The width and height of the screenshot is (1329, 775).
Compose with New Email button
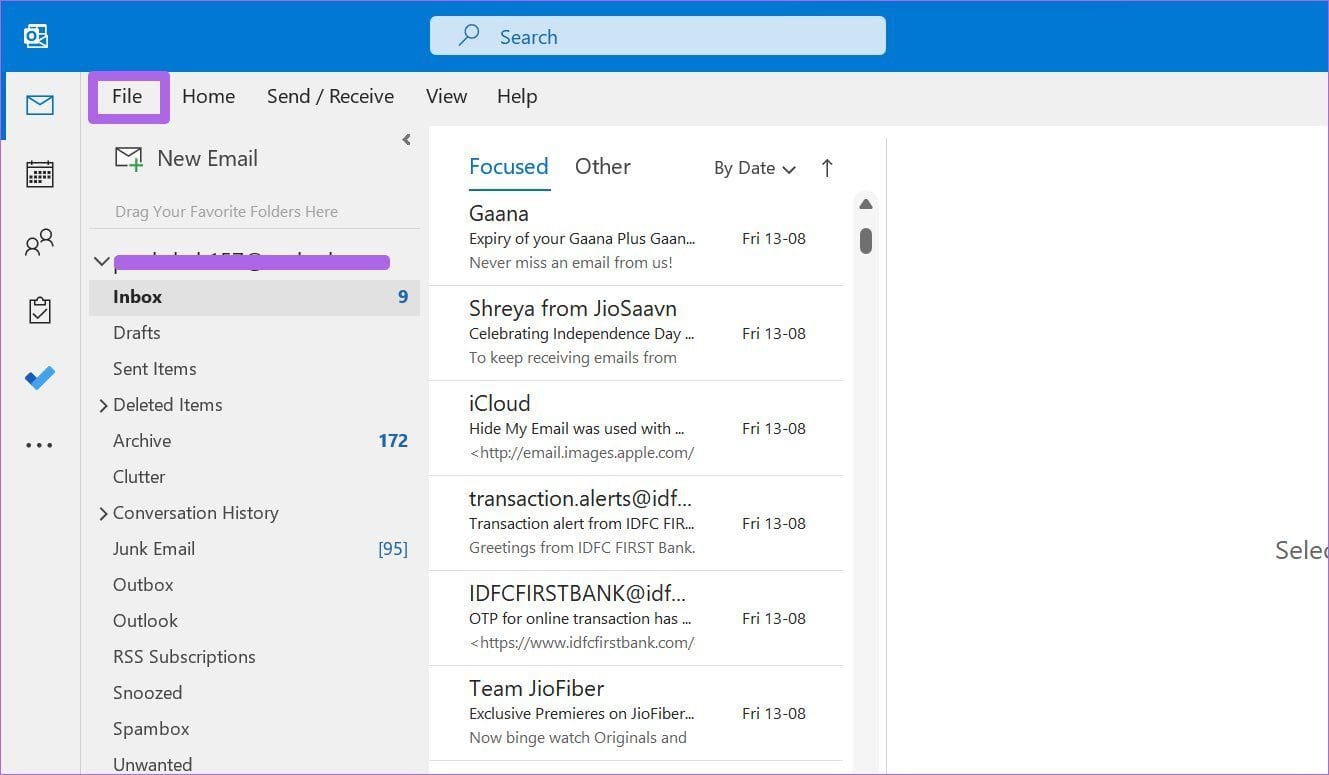click(187, 158)
